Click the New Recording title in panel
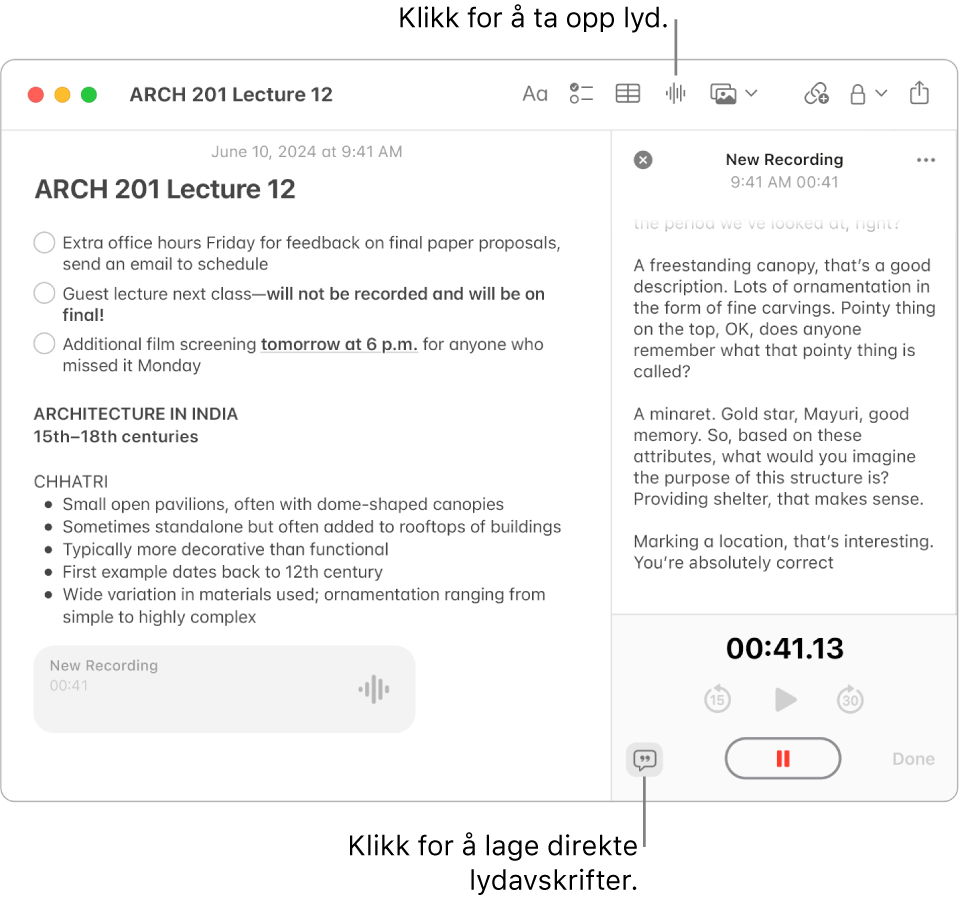 [784, 160]
